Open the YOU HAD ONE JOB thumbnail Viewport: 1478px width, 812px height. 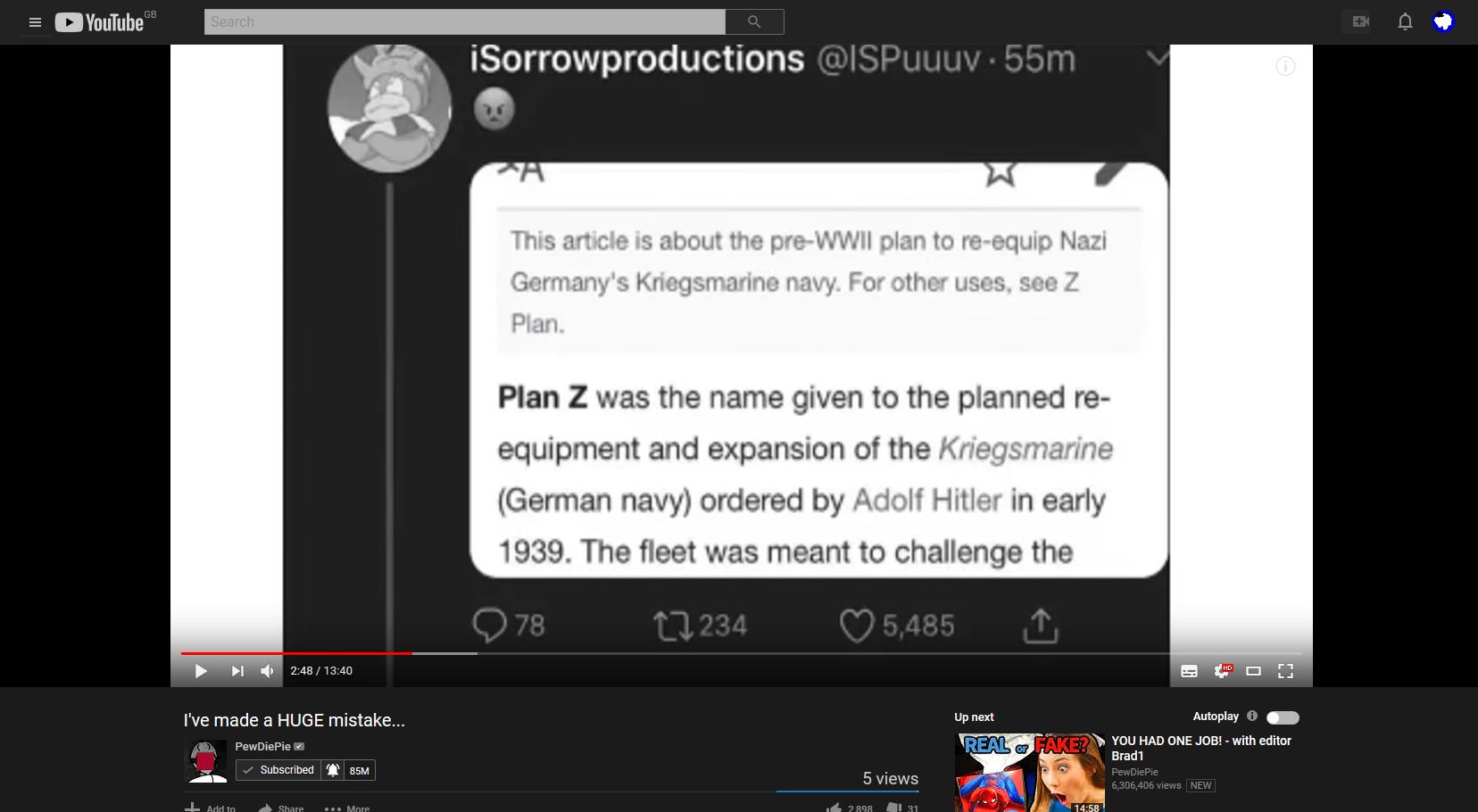[1028, 772]
